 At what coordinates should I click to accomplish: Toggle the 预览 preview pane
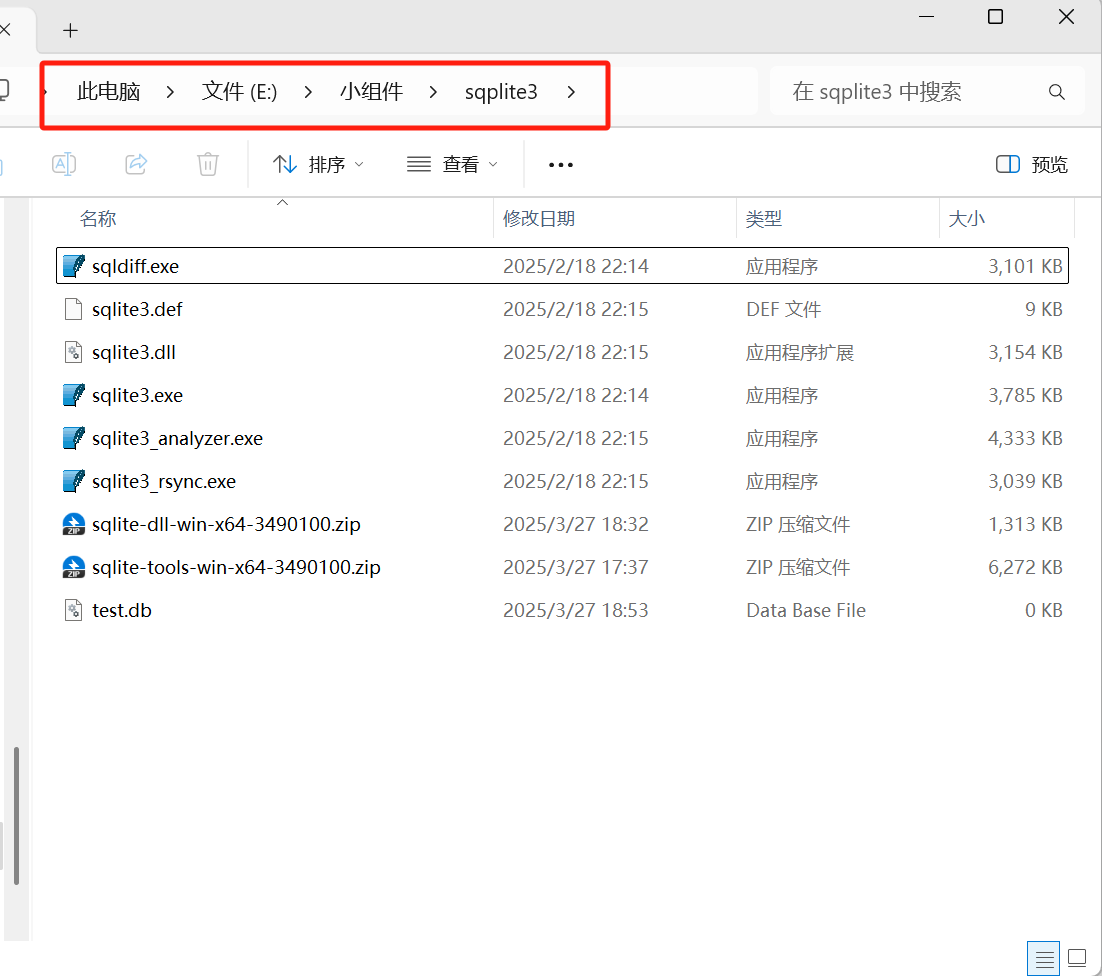1032,164
